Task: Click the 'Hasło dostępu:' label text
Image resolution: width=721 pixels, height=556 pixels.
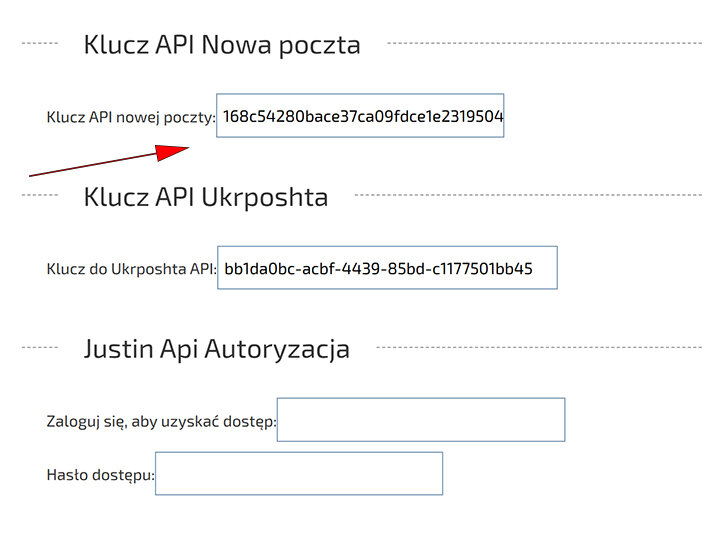Action: click(100, 474)
